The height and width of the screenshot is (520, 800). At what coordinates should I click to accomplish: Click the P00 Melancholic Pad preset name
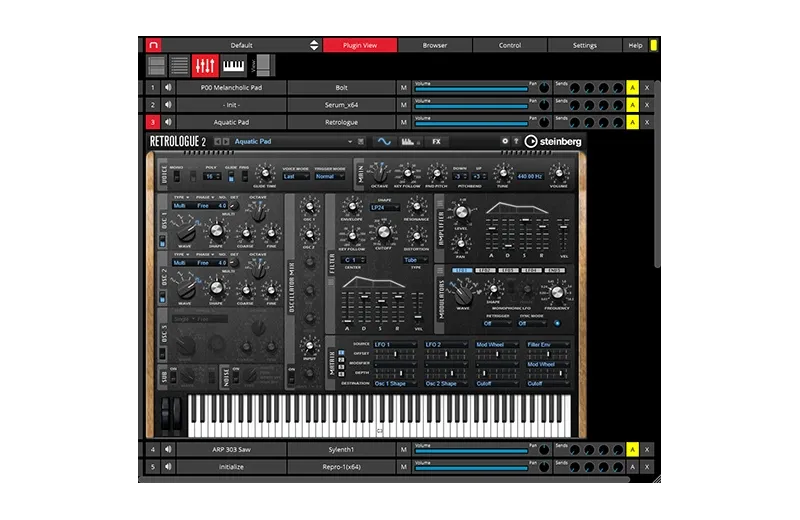(232, 88)
